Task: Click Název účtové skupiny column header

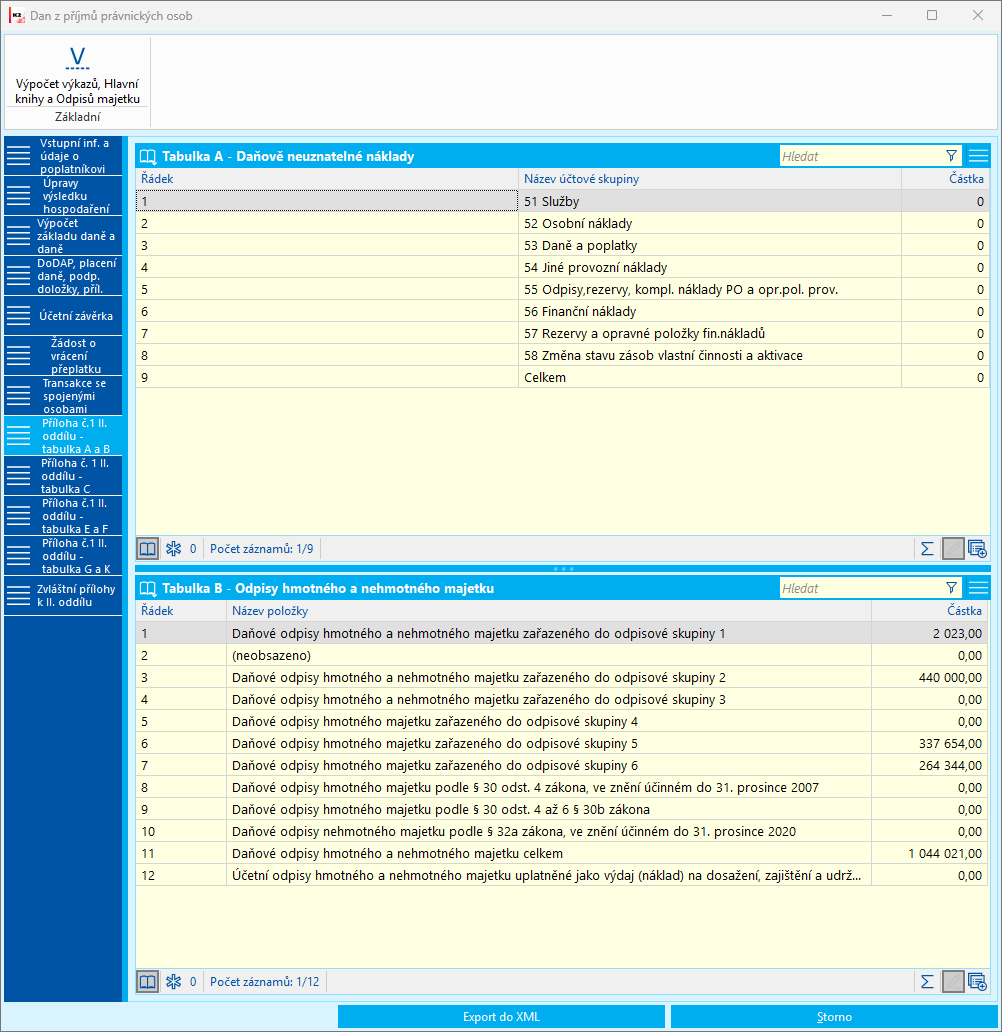Action: click(x=710, y=179)
